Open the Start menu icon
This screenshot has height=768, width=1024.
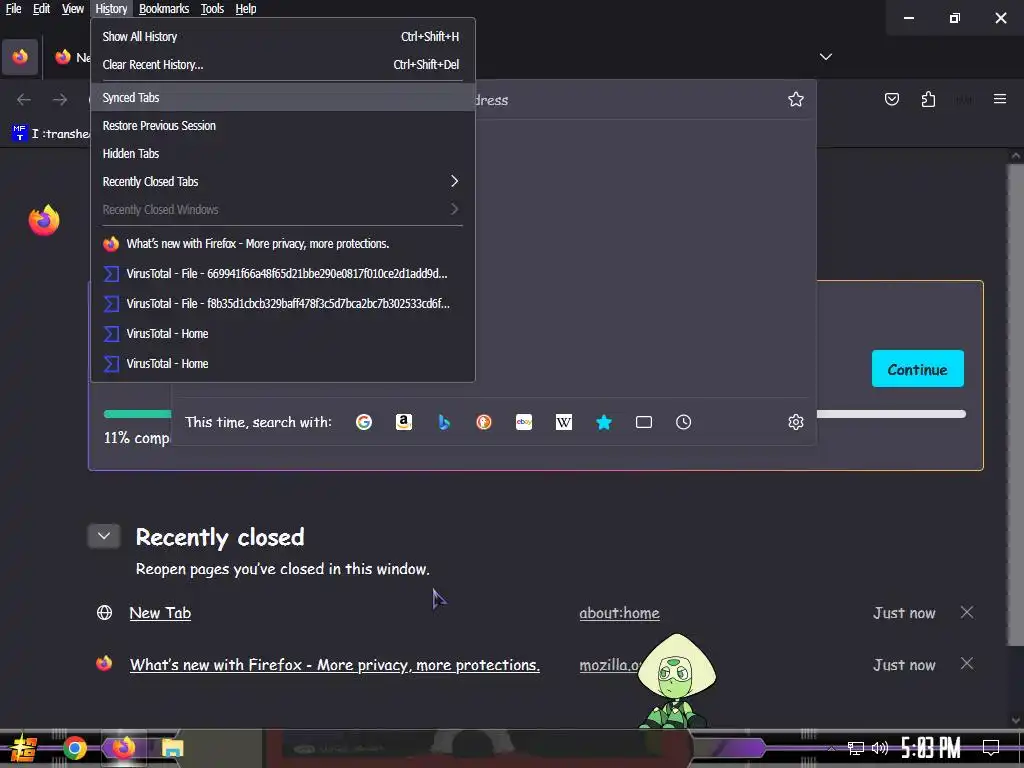pos(24,748)
